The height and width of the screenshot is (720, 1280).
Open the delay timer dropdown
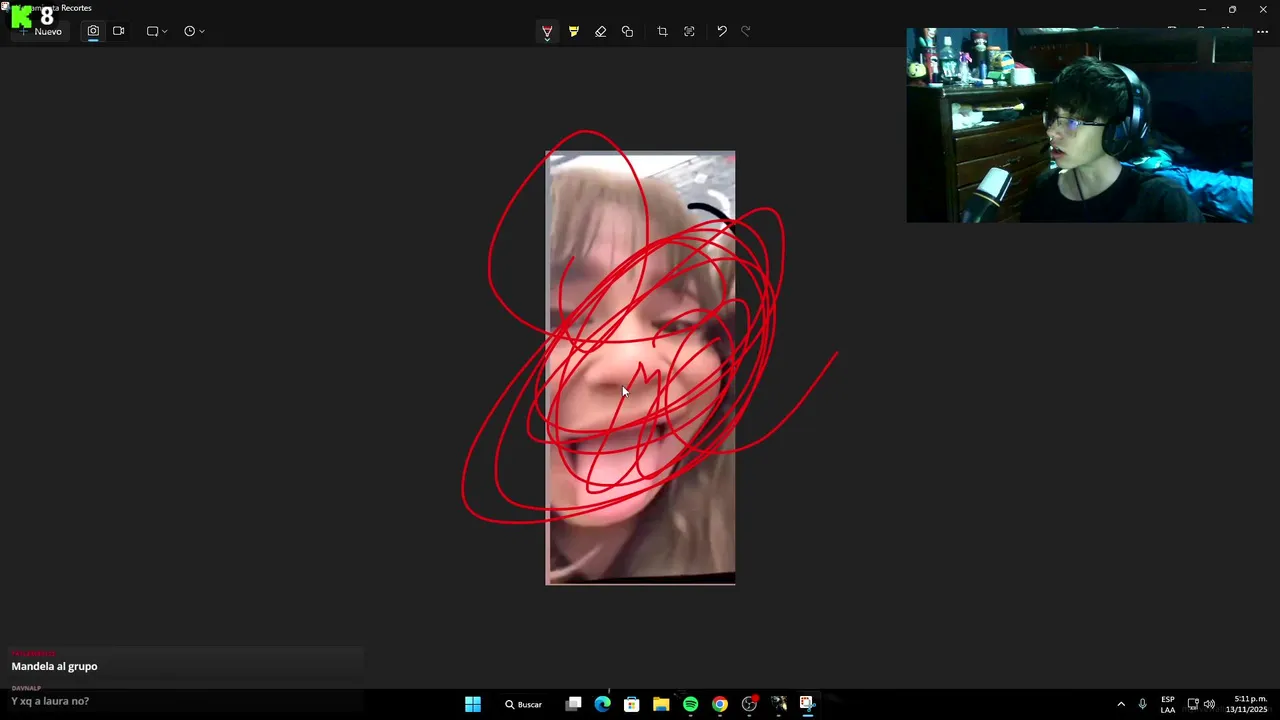194,31
